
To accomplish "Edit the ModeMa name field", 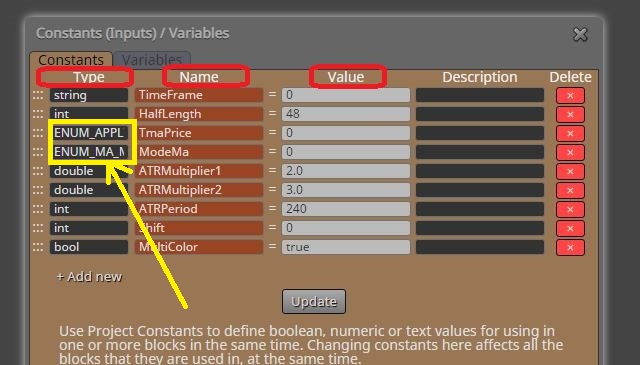I will pos(199,152).
